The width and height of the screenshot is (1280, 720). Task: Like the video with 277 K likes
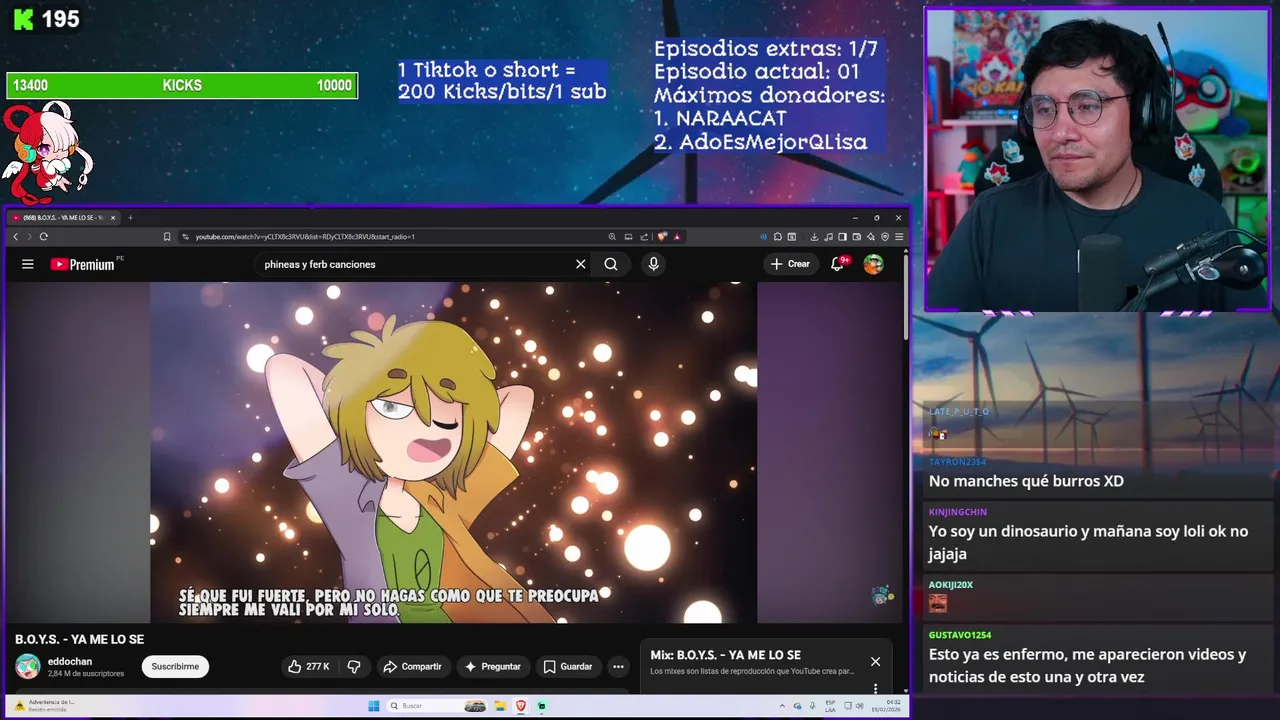[309, 666]
